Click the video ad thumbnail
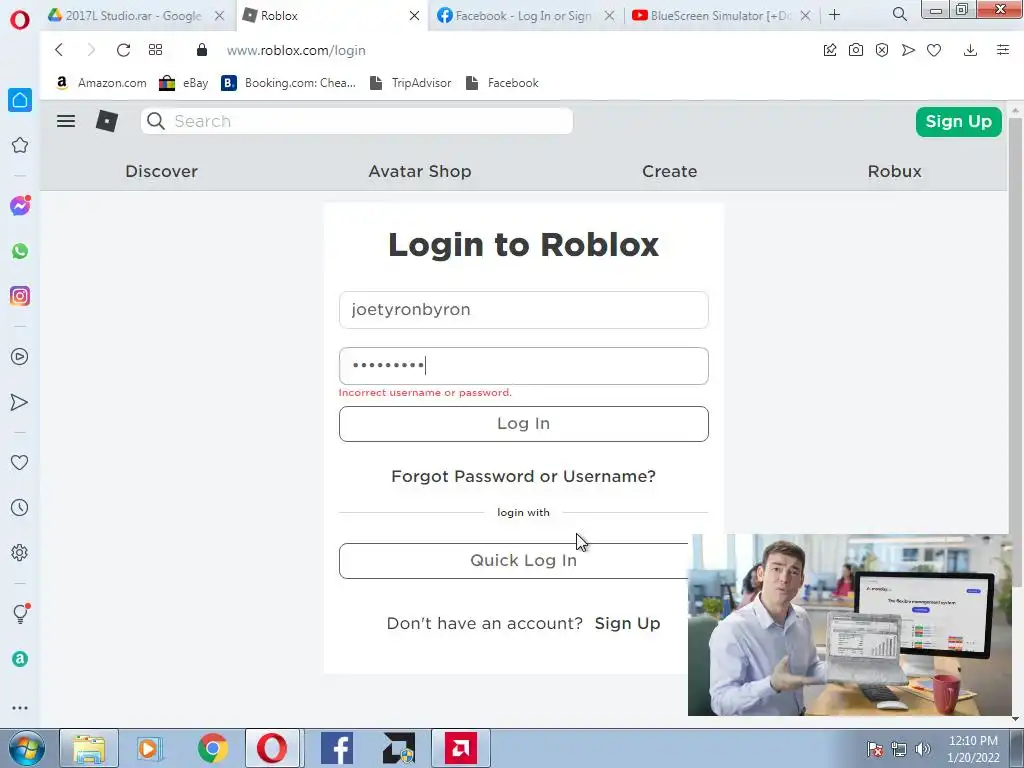1024x768 pixels. click(x=850, y=625)
